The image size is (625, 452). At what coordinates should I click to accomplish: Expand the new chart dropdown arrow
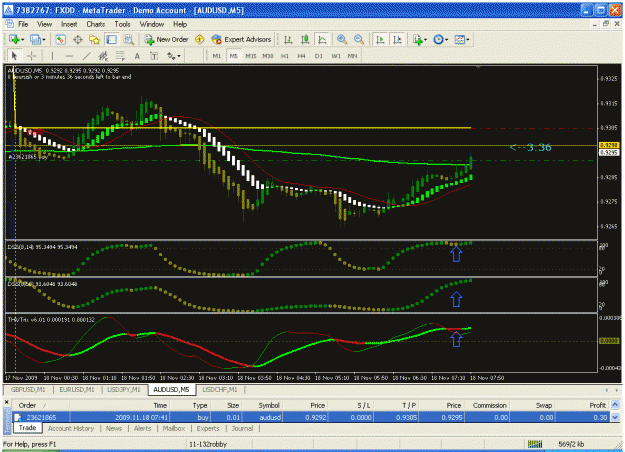(x=23, y=40)
